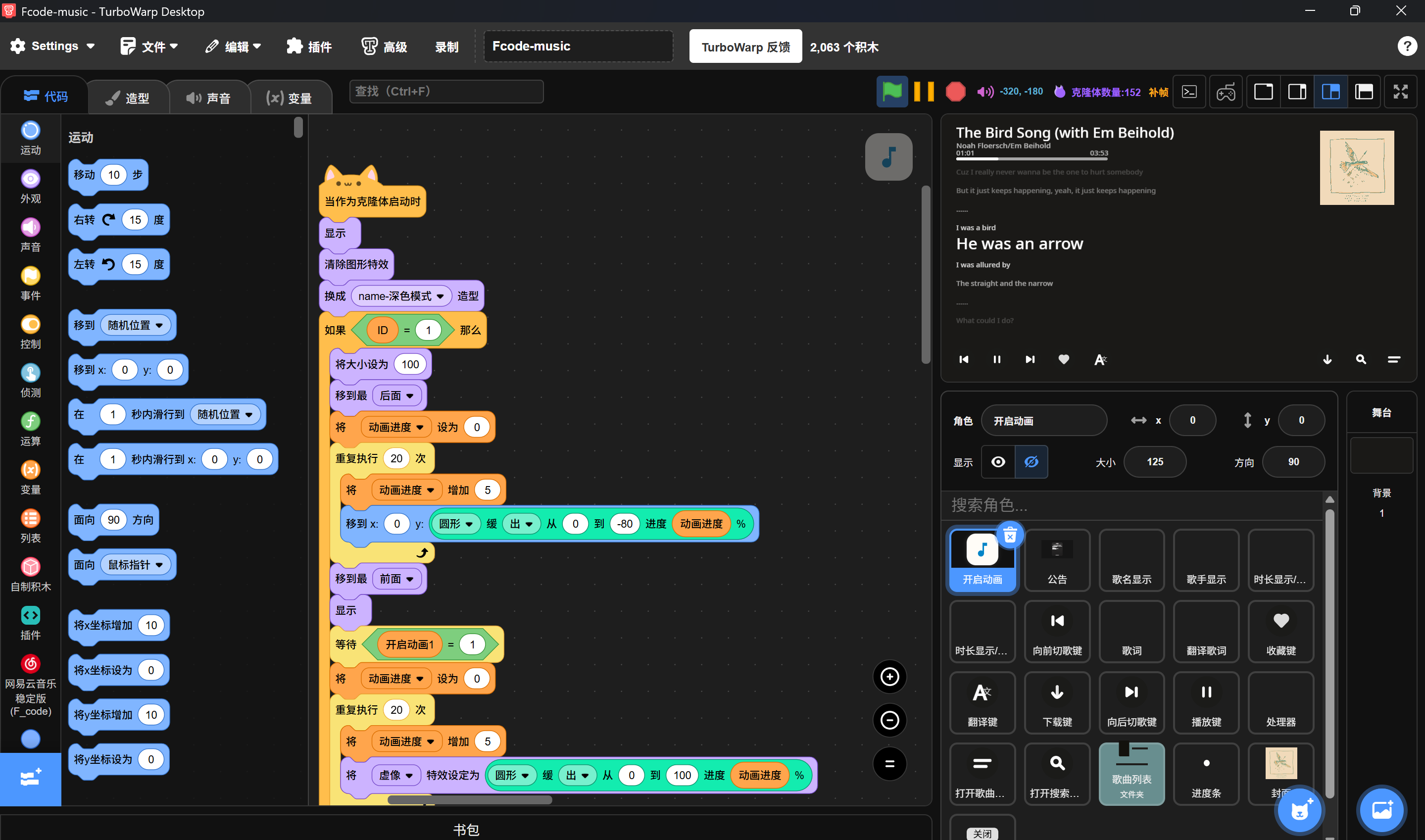Select the 列表 lists block category
1425x840 pixels.
31,526
